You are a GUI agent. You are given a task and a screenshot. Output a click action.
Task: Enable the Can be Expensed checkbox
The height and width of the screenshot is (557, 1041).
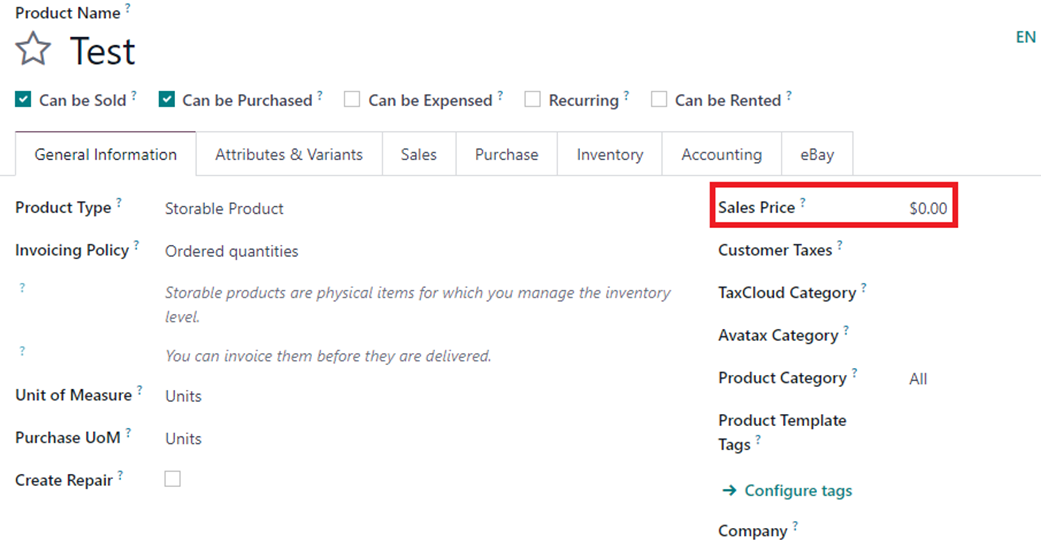[x=352, y=100]
